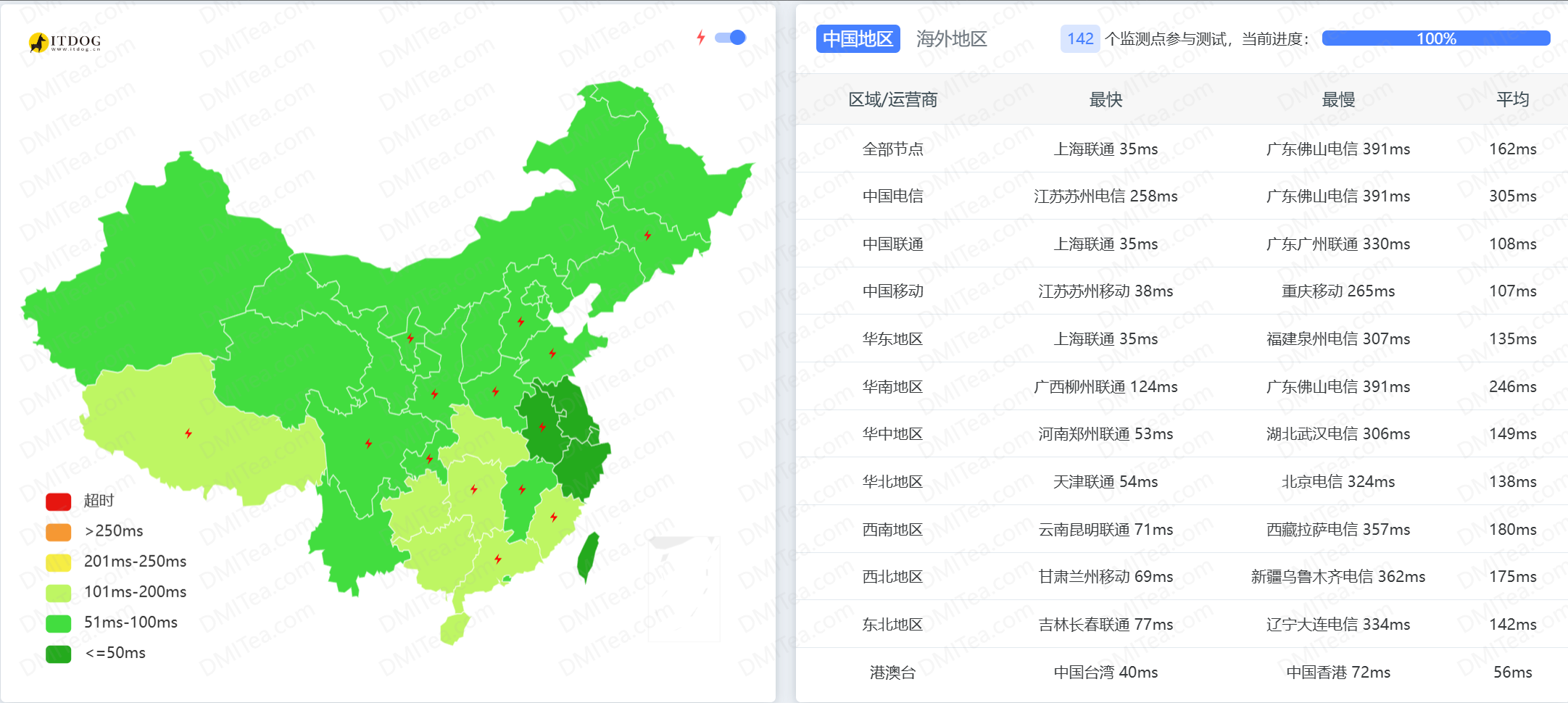Click the lightning marker on Sichuan

[368, 443]
